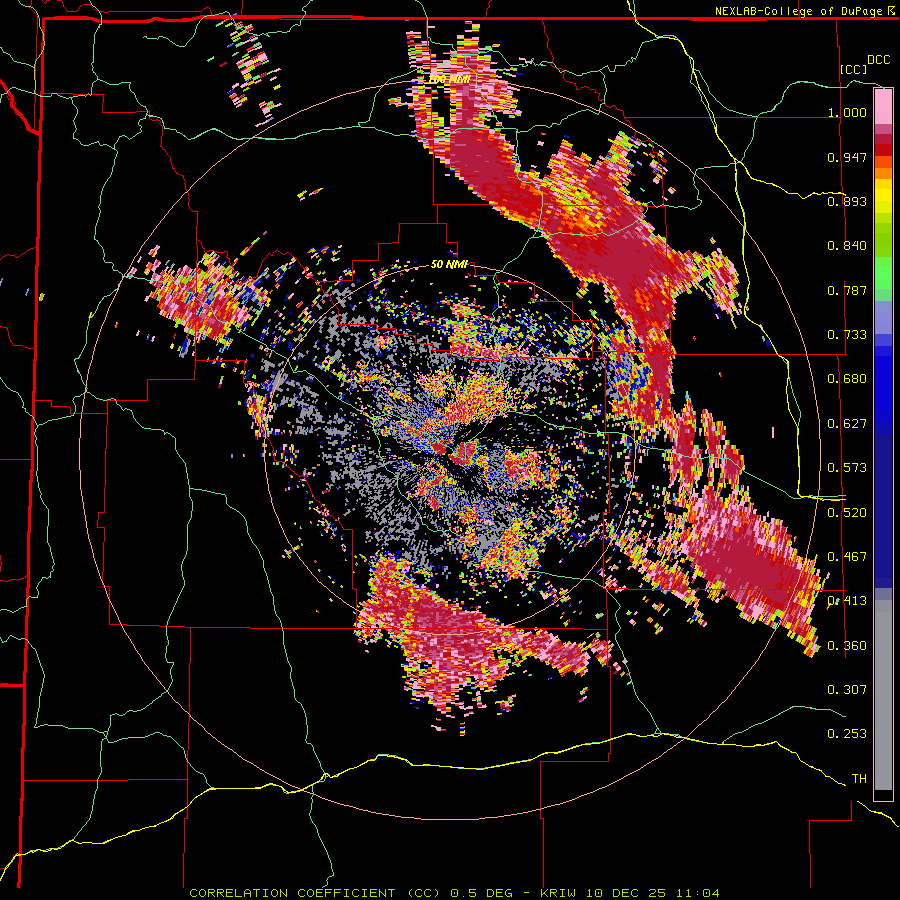Click the Correlation Coefficient caption at bottom

tap(454, 893)
